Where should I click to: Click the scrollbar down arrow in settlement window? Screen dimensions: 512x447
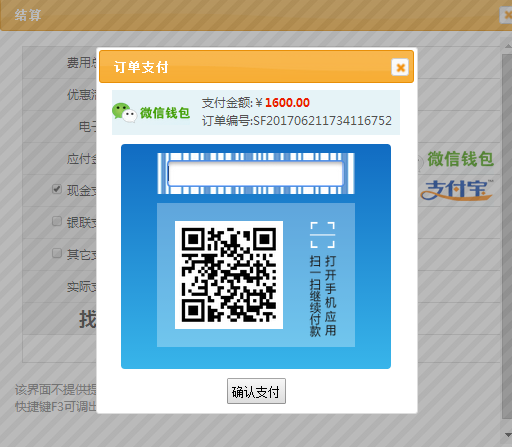[508, 435]
